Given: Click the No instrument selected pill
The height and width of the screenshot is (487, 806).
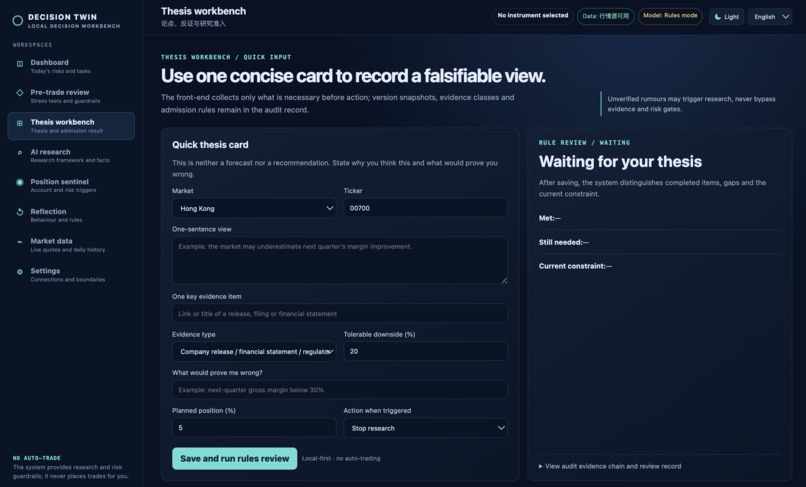Looking at the screenshot, I should pos(533,16).
